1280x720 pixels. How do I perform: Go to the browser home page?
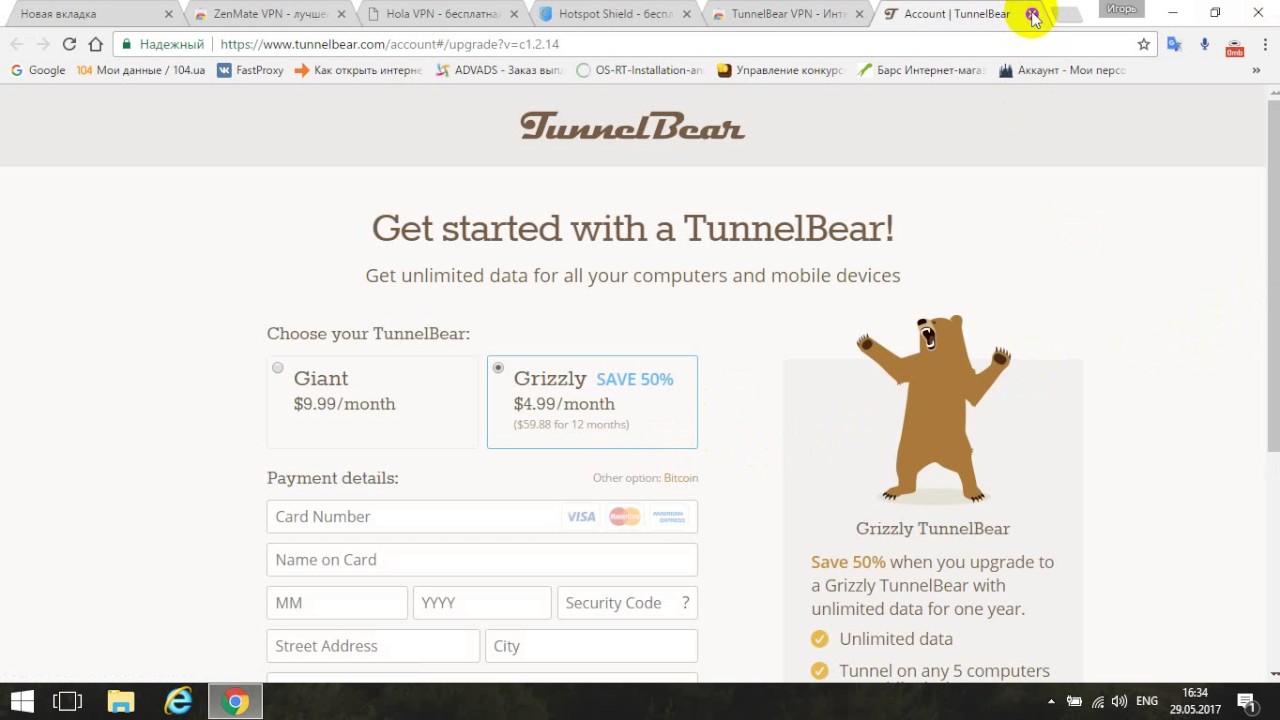[95, 44]
